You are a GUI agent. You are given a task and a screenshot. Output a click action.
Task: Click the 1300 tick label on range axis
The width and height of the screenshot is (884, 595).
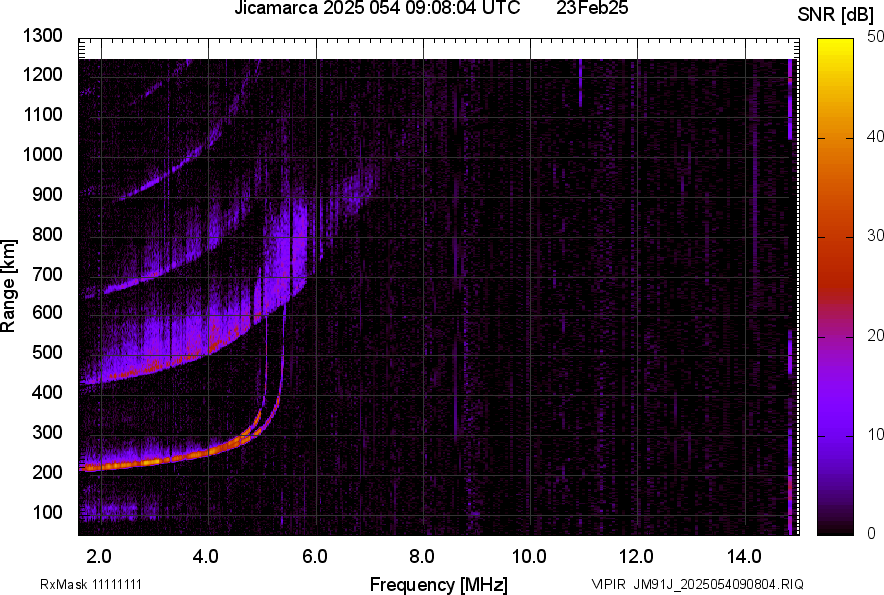[x=42, y=36]
